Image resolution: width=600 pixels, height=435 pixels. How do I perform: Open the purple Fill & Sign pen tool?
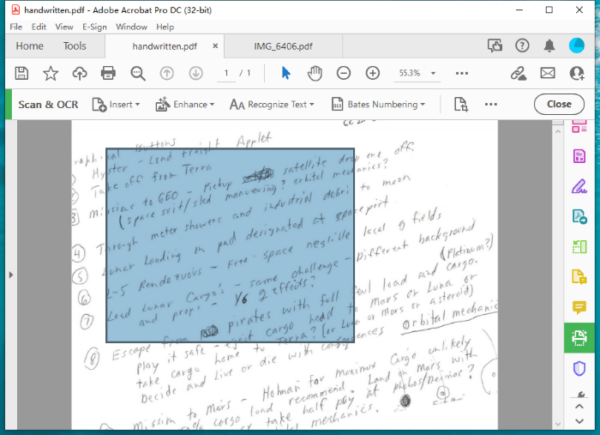pos(579,186)
